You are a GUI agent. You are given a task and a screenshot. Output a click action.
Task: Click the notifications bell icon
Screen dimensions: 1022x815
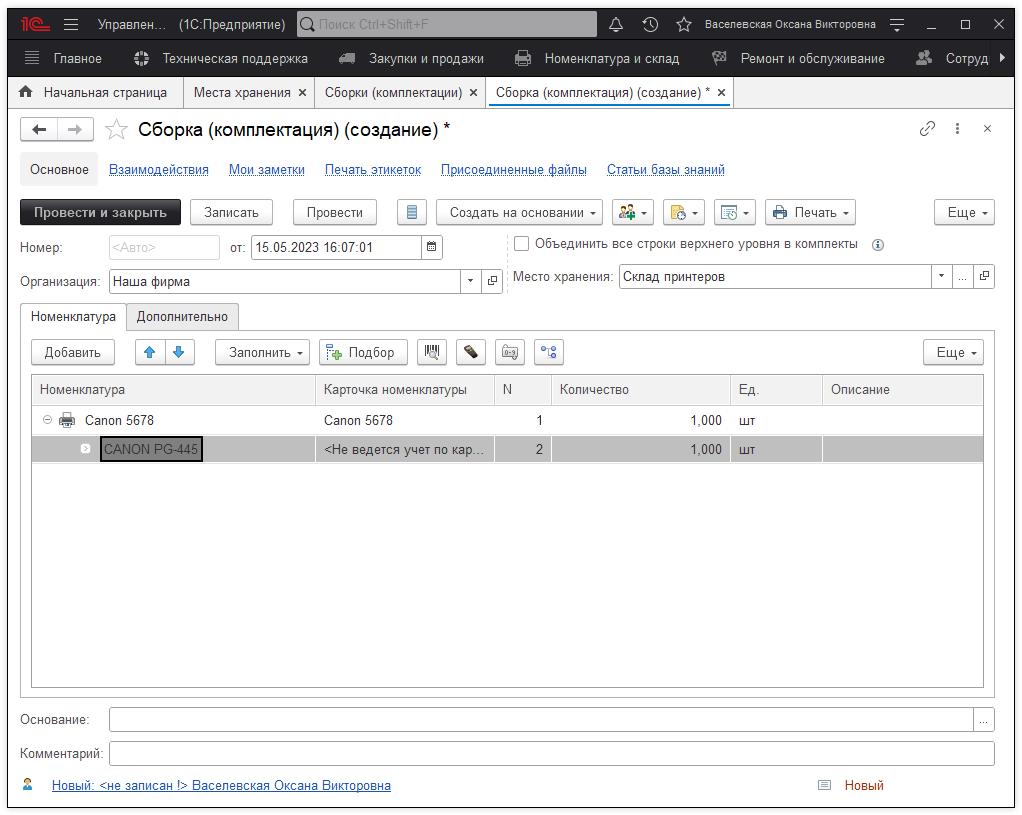pyautogui.click(x=616, y=24)
